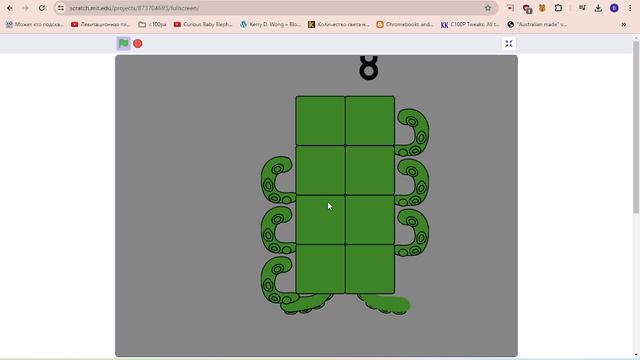
Task: Click the black number 8 above the character
Action: (x=369, y=67)
